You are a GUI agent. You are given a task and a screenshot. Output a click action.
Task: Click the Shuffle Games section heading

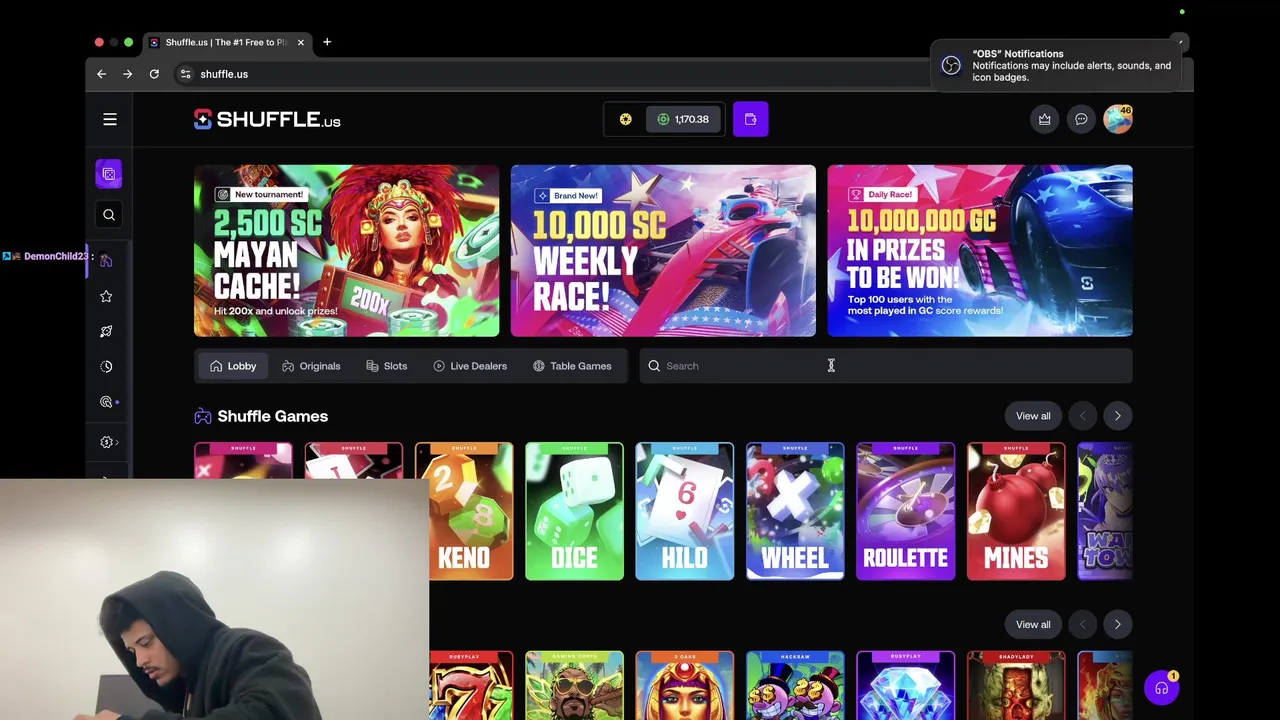pyautogui.click(x=272, y=416)
